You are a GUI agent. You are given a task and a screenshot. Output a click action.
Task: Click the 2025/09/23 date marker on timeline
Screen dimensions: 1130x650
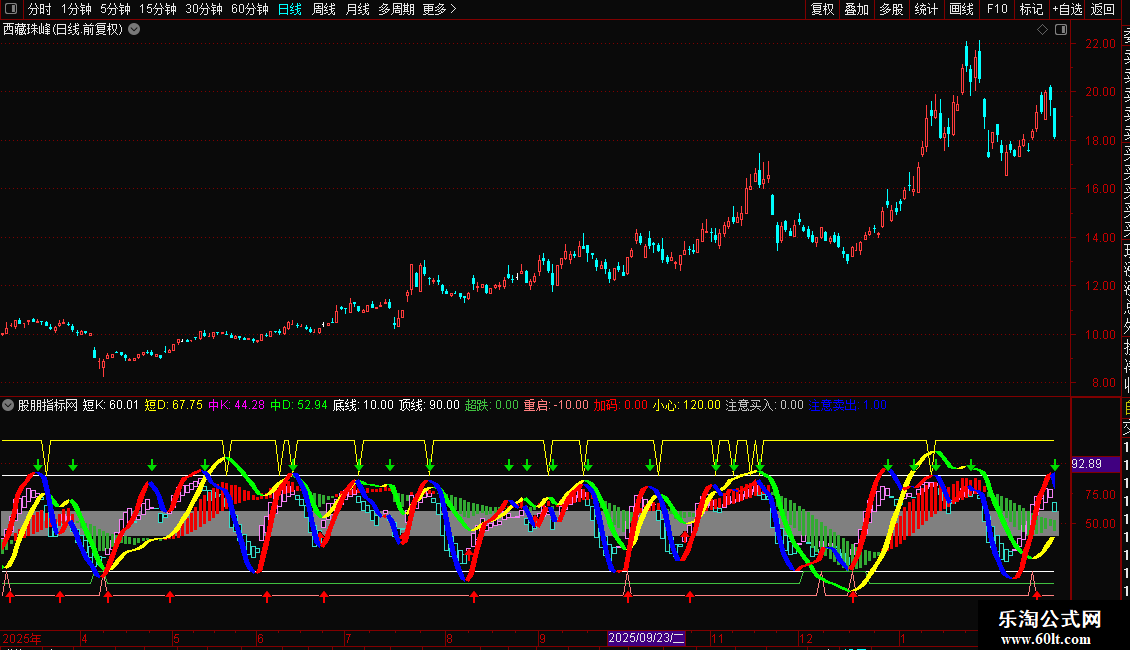point(647,638)
